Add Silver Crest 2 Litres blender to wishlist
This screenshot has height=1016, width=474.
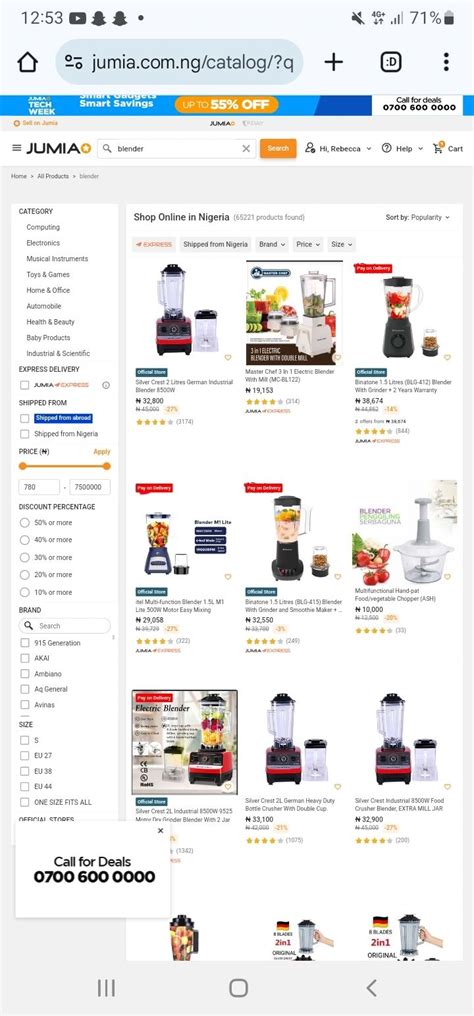(228, 357)
